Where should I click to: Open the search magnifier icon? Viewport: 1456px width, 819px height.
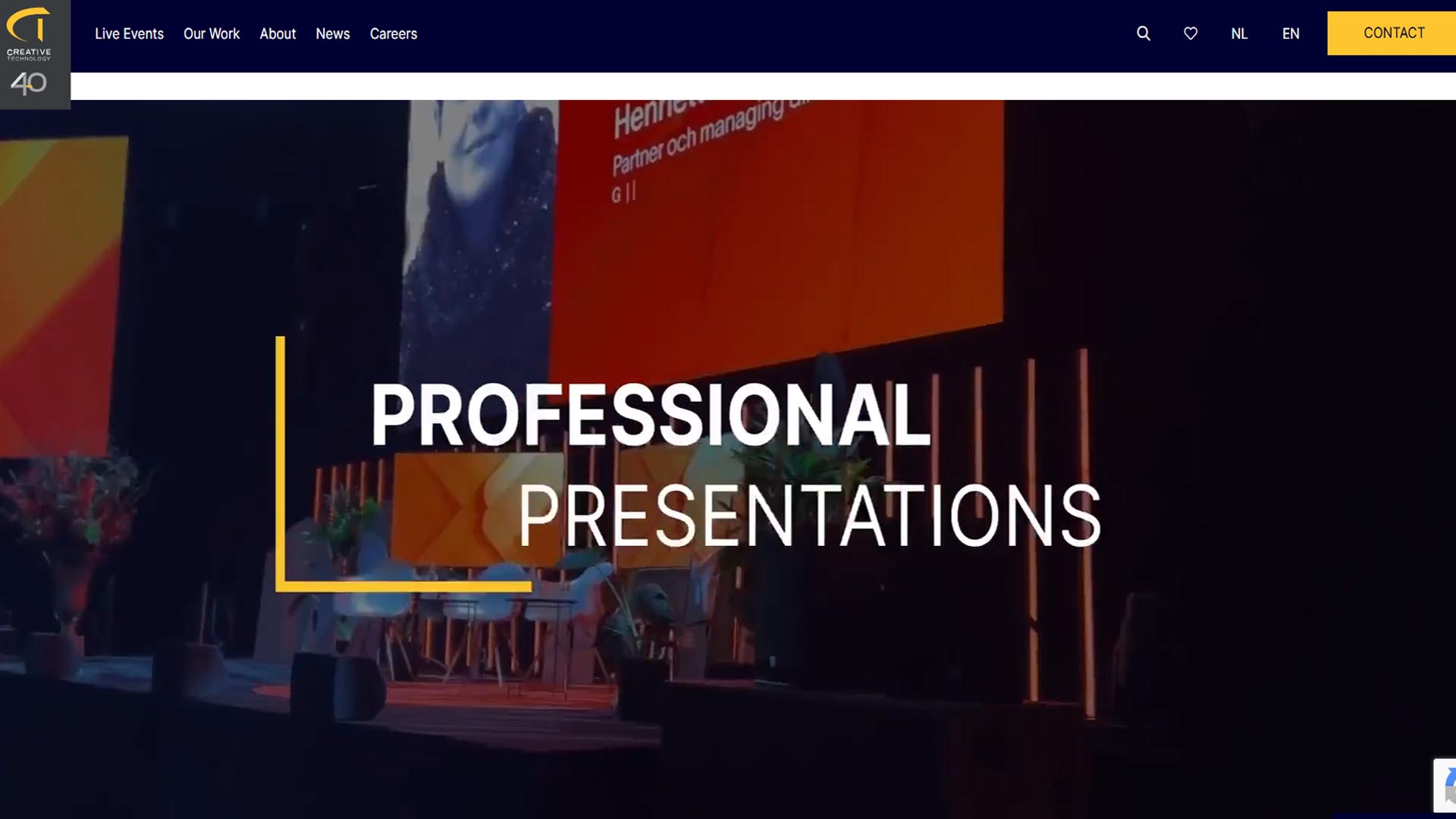1144,33
